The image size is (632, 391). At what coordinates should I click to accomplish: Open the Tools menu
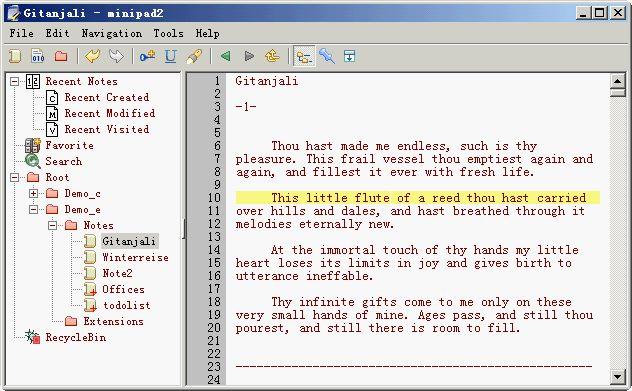click(x=168, y=33)
